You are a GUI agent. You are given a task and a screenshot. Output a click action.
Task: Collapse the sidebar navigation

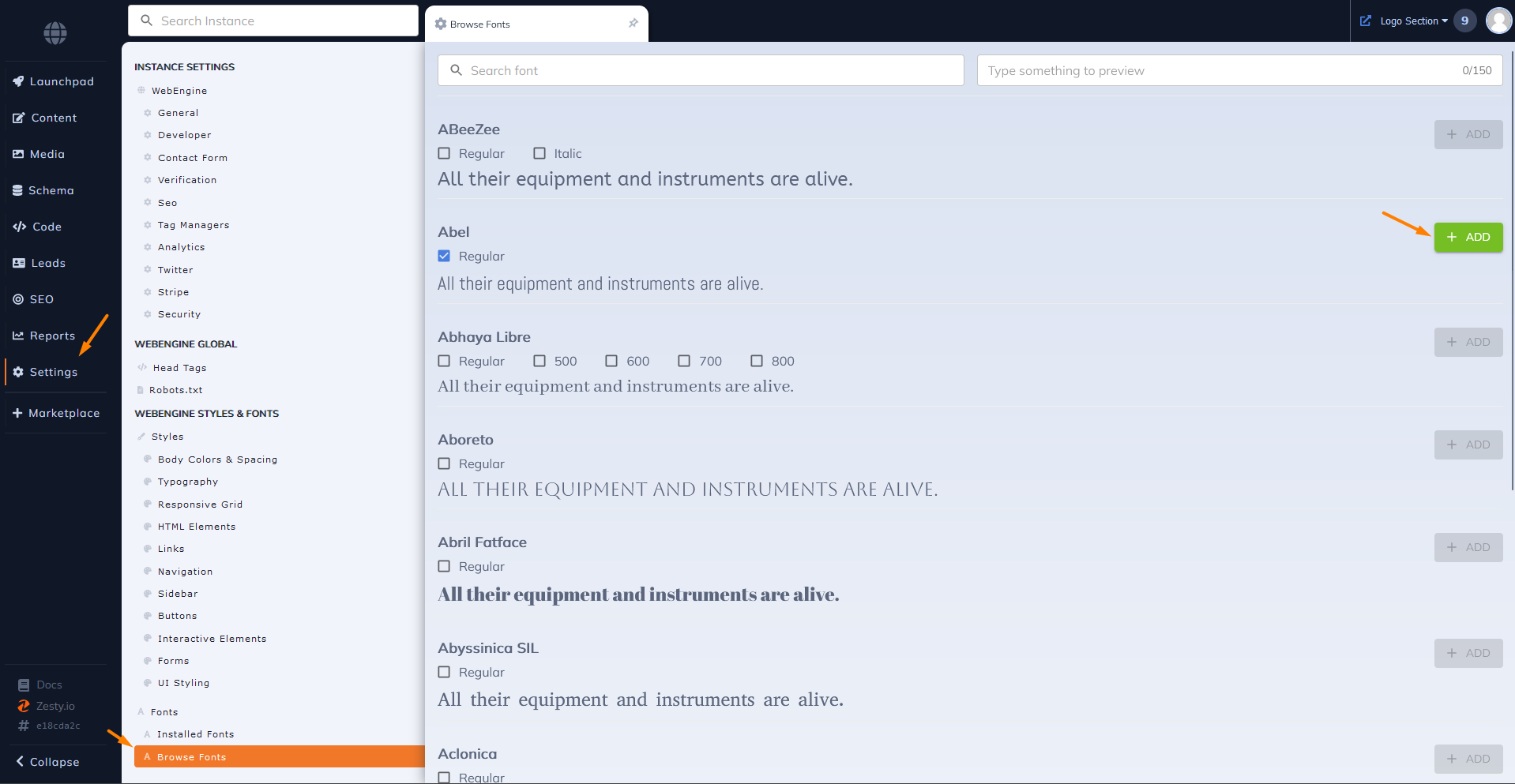click(x=47, y=761)
